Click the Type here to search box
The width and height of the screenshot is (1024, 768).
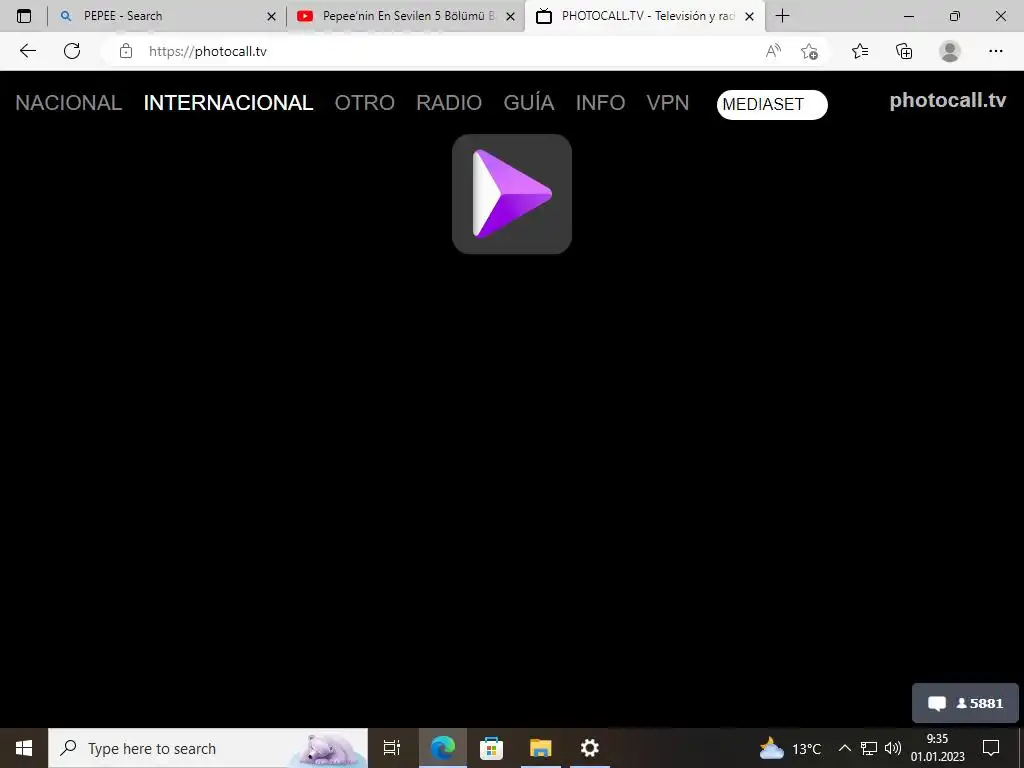pyautogui.click(x=208, y=748)
